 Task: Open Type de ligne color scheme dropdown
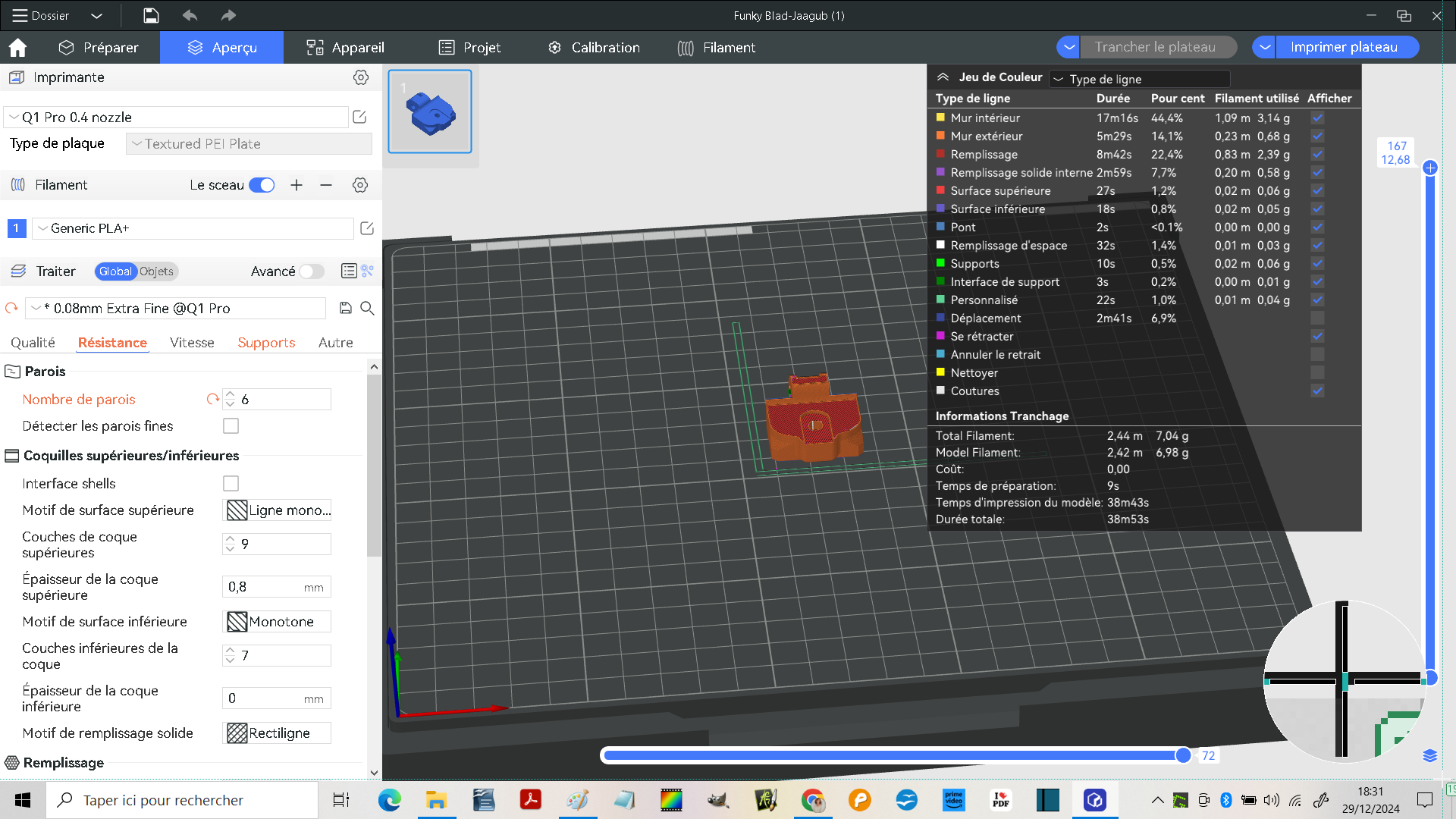pyautogui.click(x=1139, y=79)
